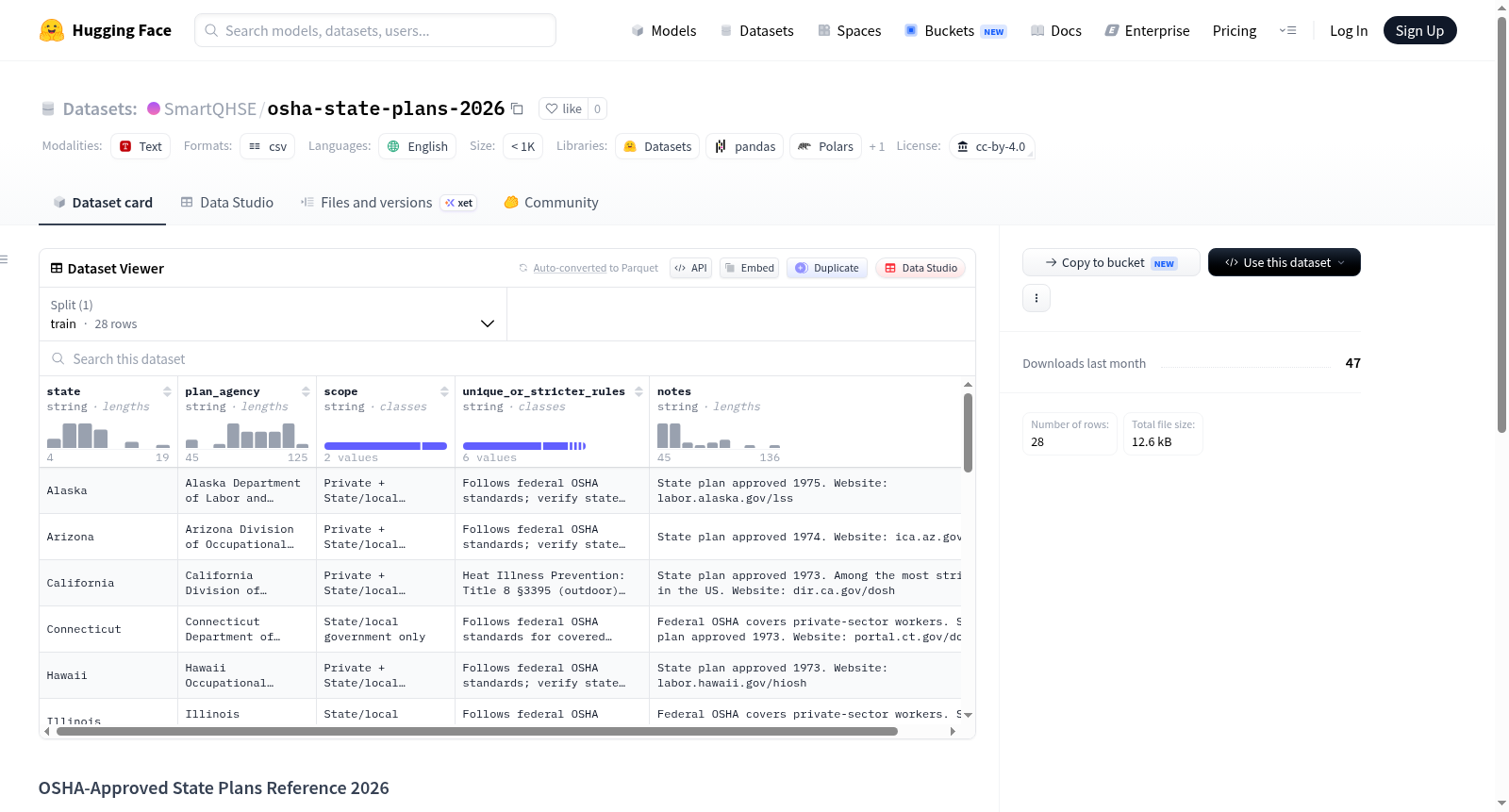Click the SmartQHSE avatar icon
The height and width of the screenshot is (812, 1509).
[x=154, y=108]
